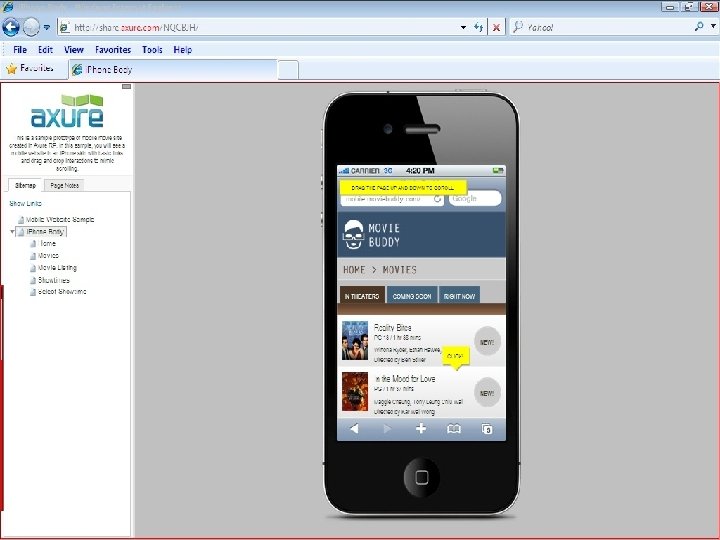This screenshot has width=720, height=540.
Task: Select the In Theaters tab
Action: coord(362,295)
